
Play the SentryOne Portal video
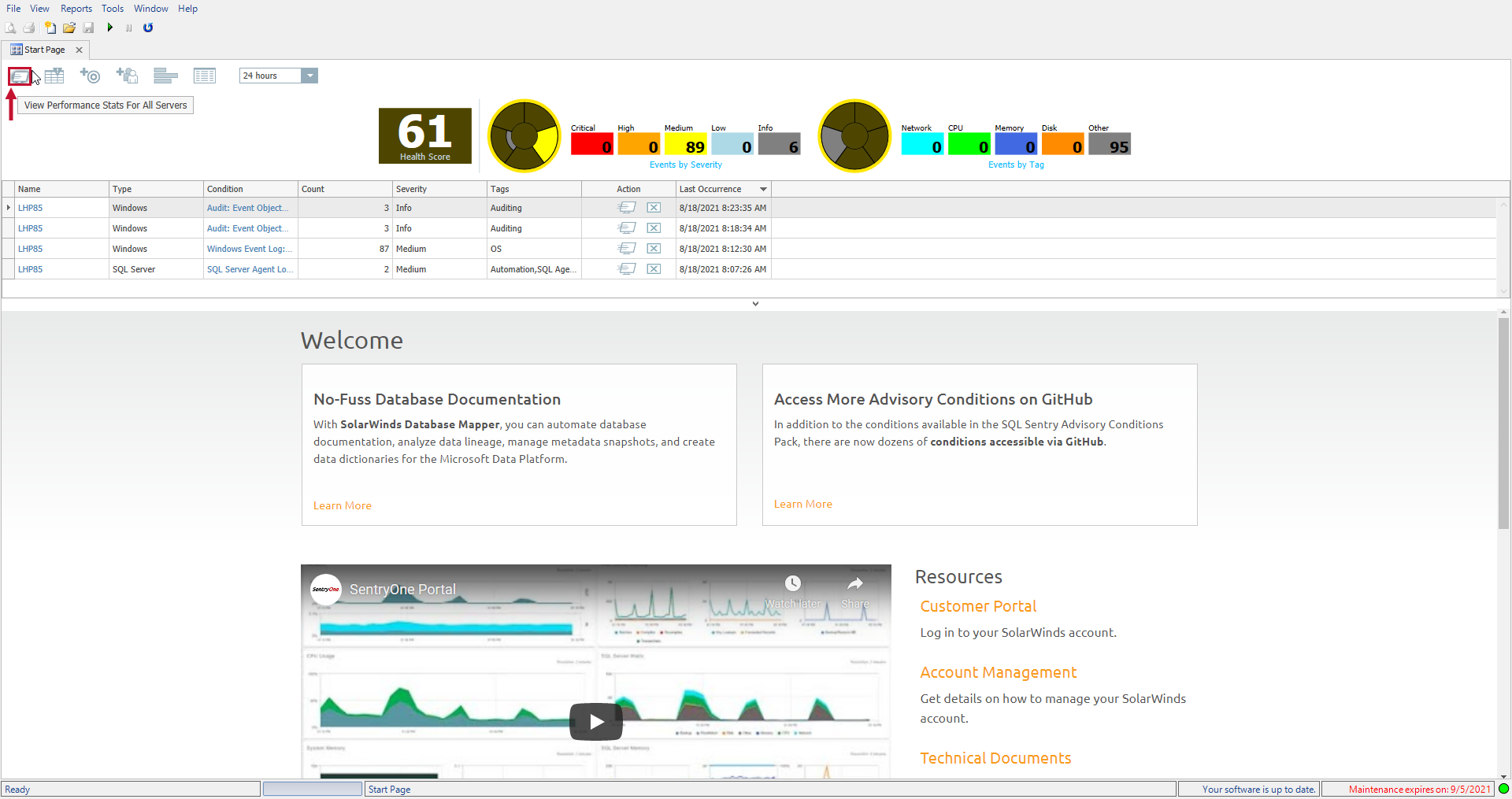(595, 721)
